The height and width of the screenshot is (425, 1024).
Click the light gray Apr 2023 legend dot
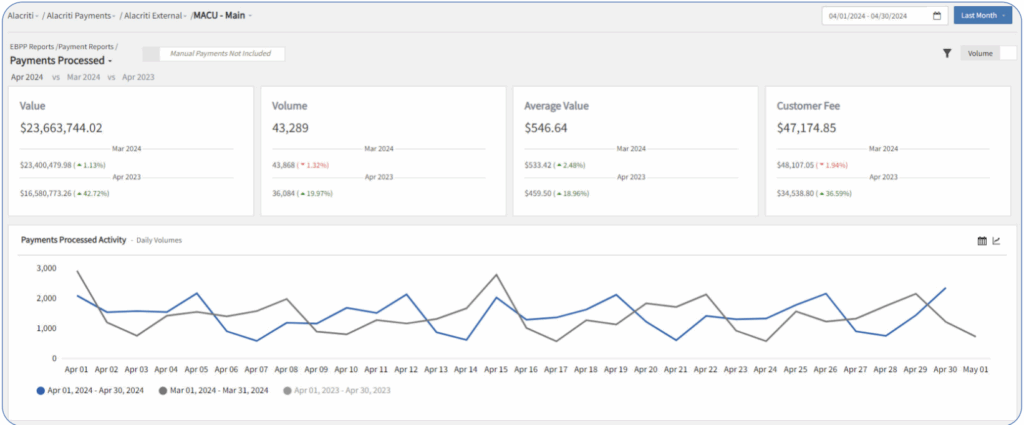pos(290,390)
